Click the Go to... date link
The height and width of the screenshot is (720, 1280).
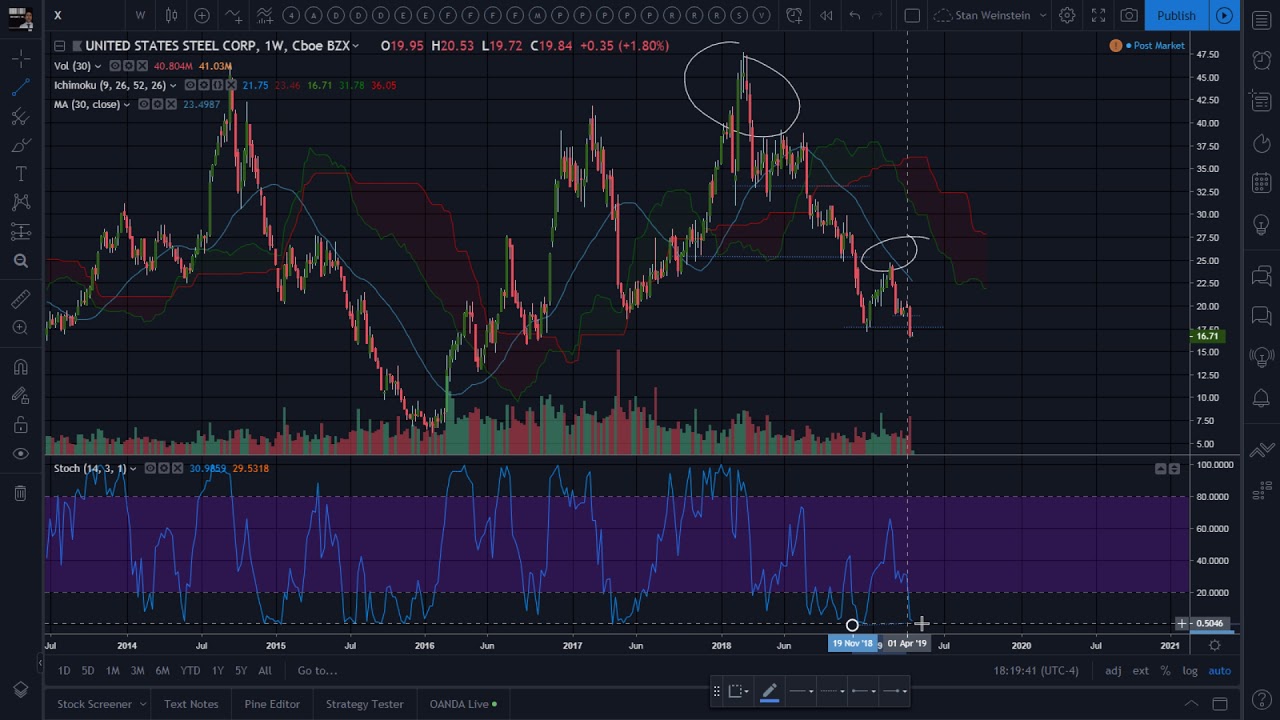point(317,671)
